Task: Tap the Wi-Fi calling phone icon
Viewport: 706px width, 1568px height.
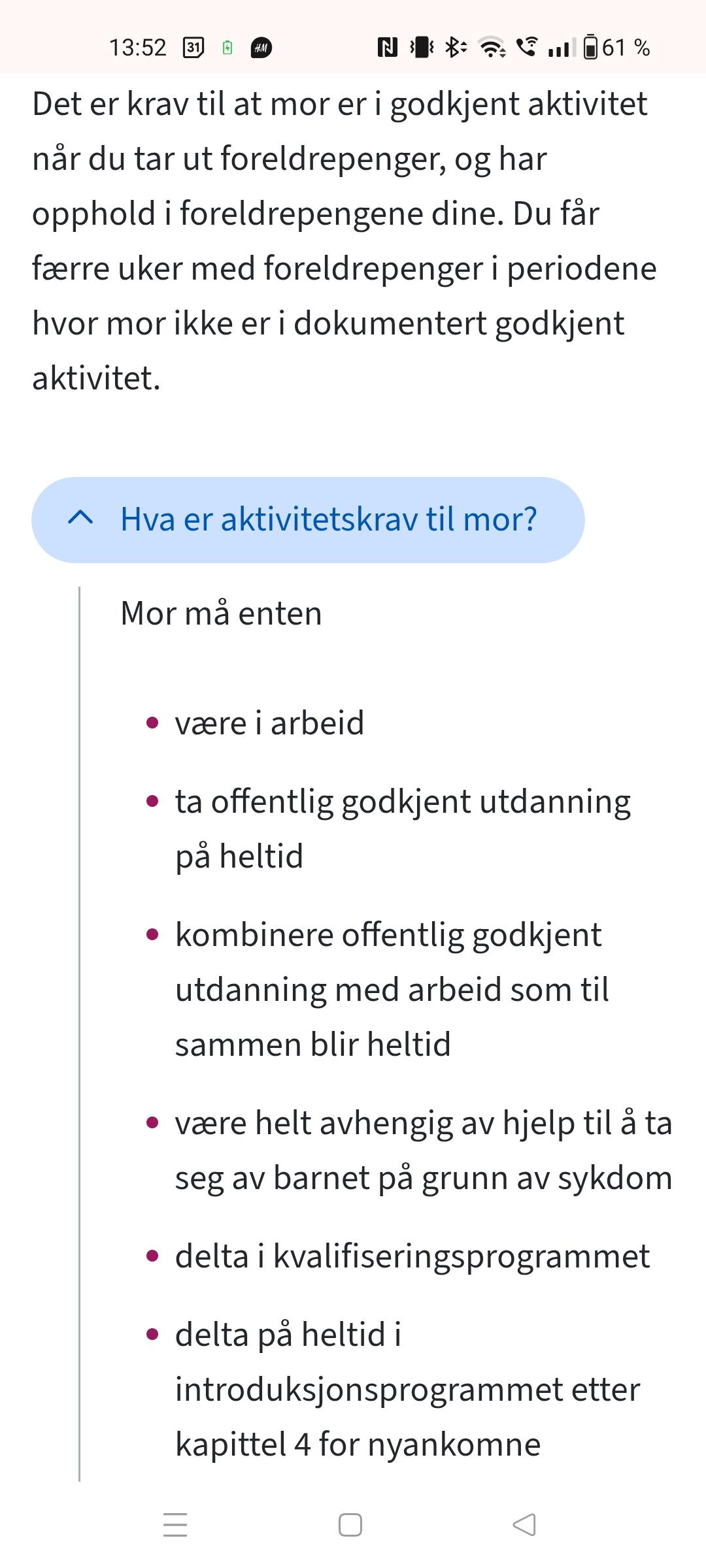Action: pyautogui.click(x=527, y=48)
